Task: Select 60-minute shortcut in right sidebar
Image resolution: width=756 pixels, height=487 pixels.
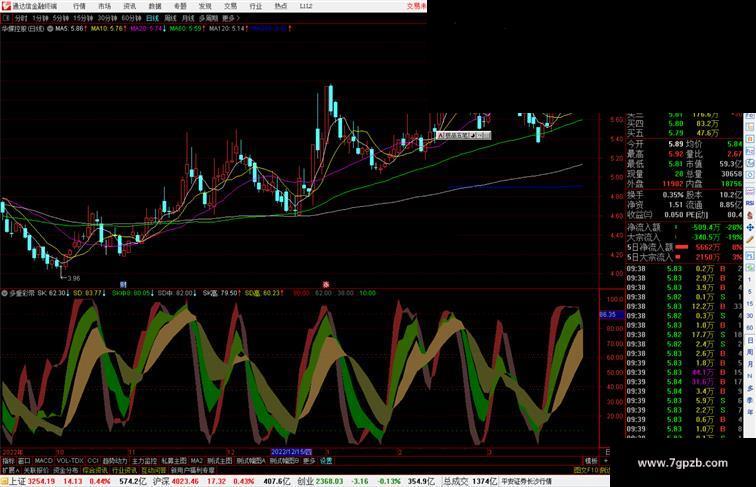Action: click(x=750, y=328)
